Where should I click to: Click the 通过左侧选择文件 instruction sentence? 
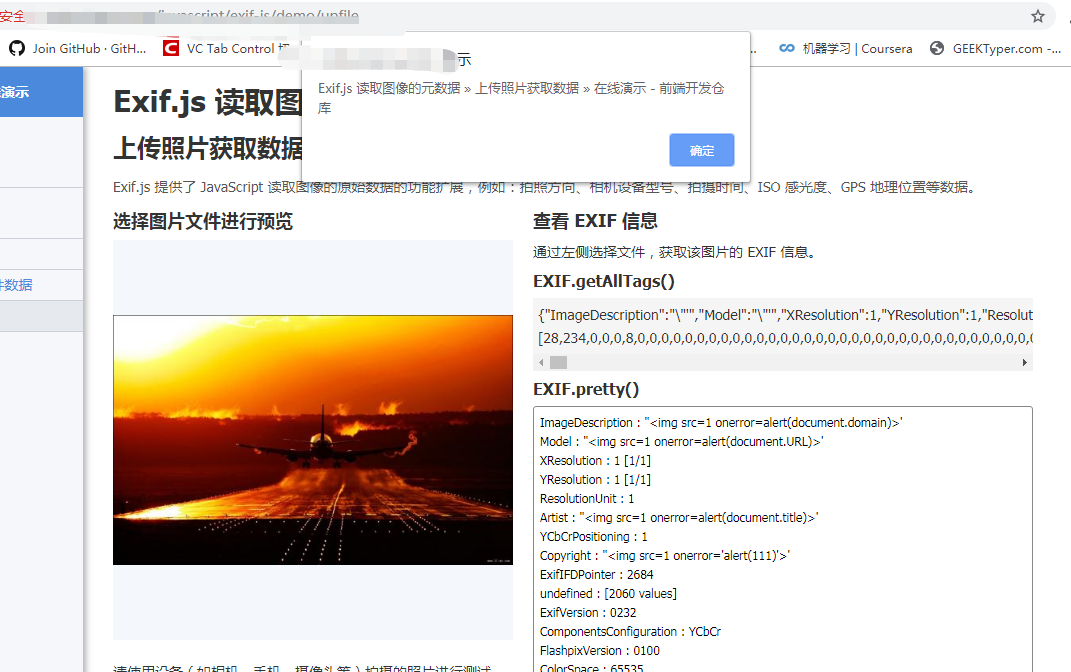[674, 253]
